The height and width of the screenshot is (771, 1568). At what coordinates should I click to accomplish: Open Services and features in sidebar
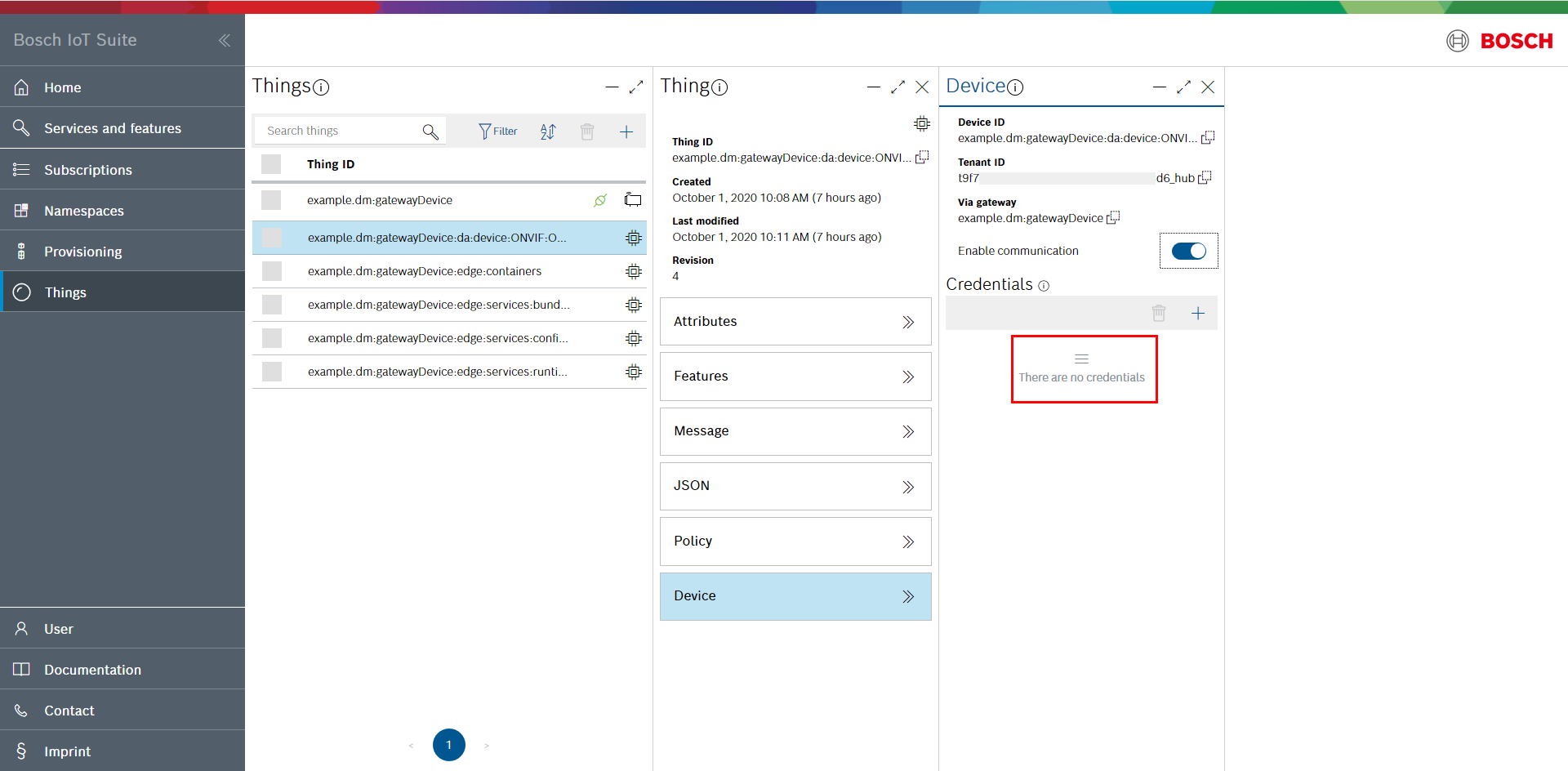pos(122,128)
